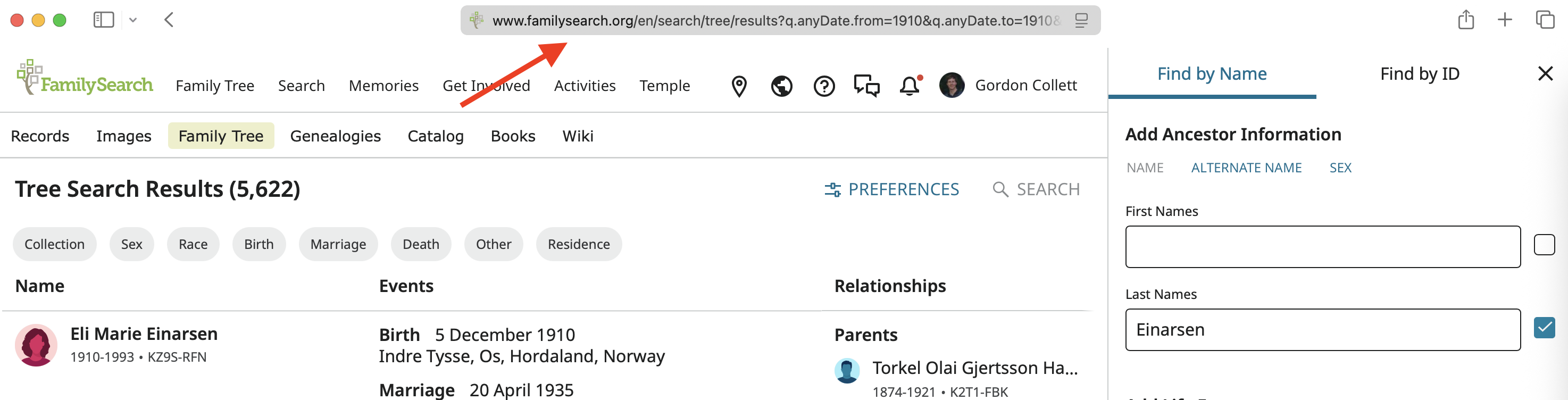Toggle the Safari sidebar
Viewport: 1568px width, 400px height.
click(104, 20)
